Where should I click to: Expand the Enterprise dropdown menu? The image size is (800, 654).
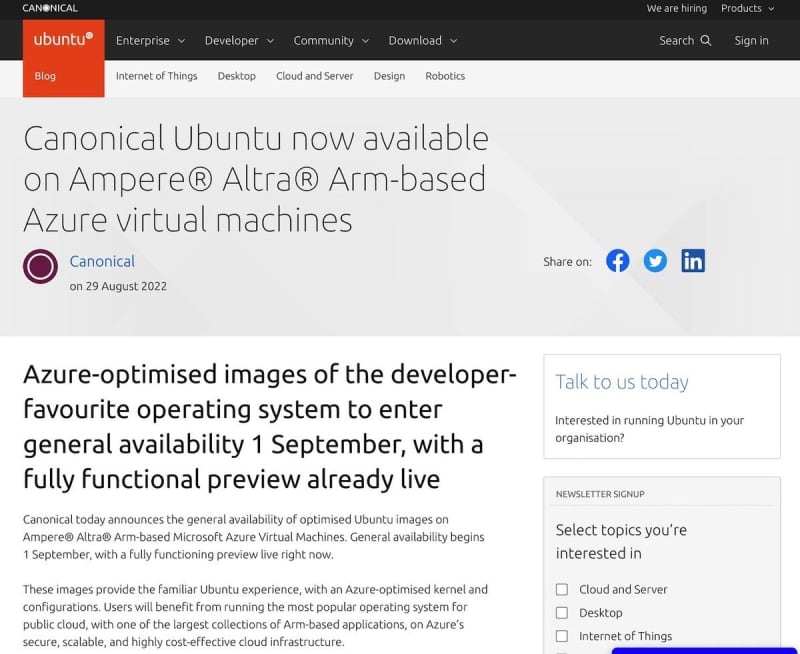click(x=150, y=41)
